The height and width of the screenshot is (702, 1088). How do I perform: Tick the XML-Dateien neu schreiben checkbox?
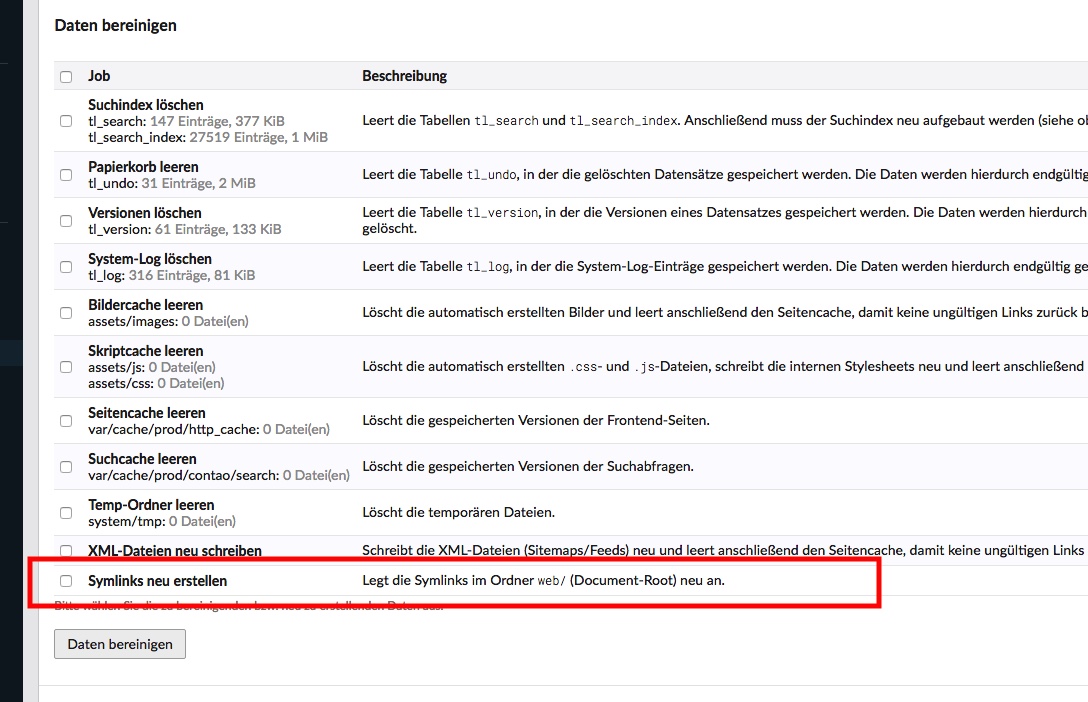pos(66,551)
